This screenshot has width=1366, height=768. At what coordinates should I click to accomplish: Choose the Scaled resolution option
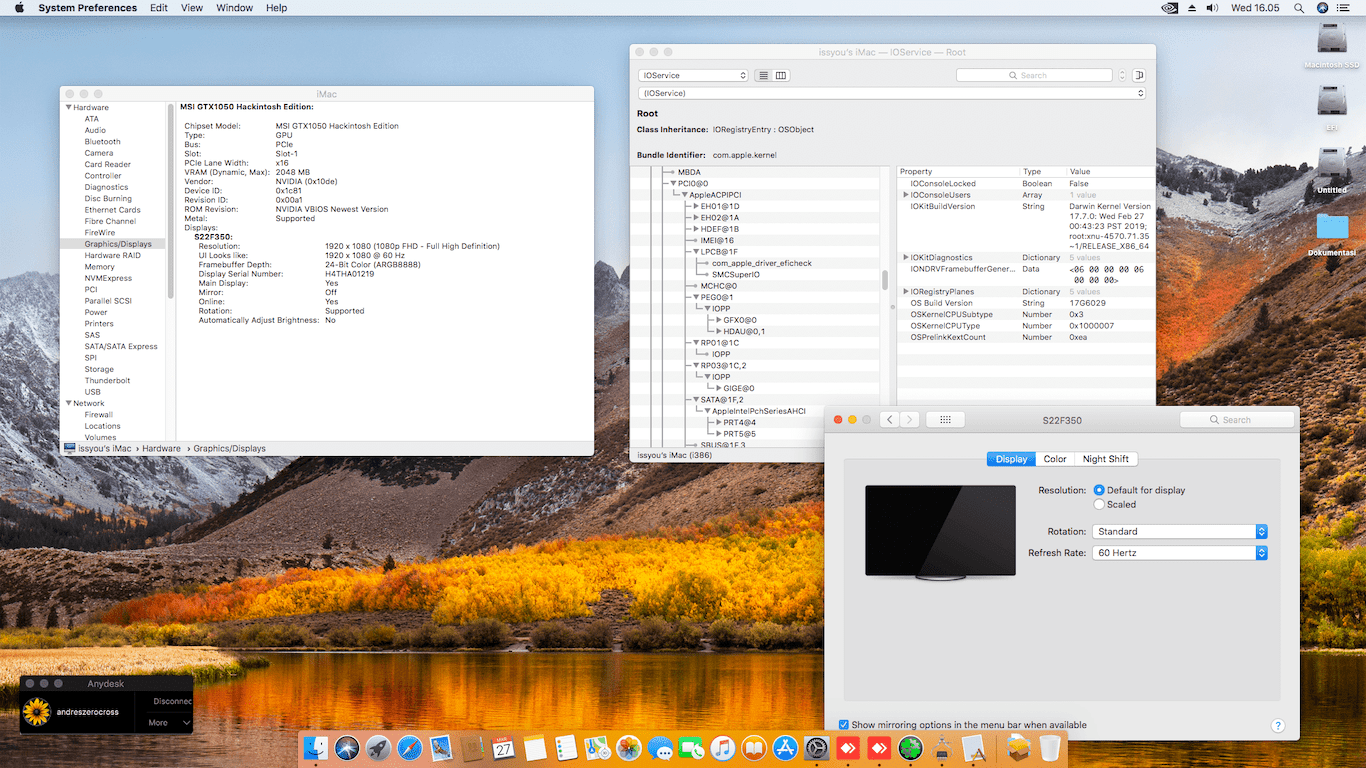pos(1100,505)
